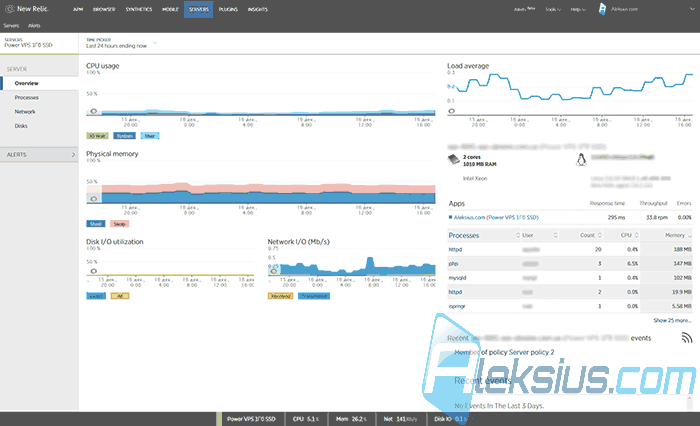
Task: Click CPU 5.1% status bar entry
Action: (306, 419)
